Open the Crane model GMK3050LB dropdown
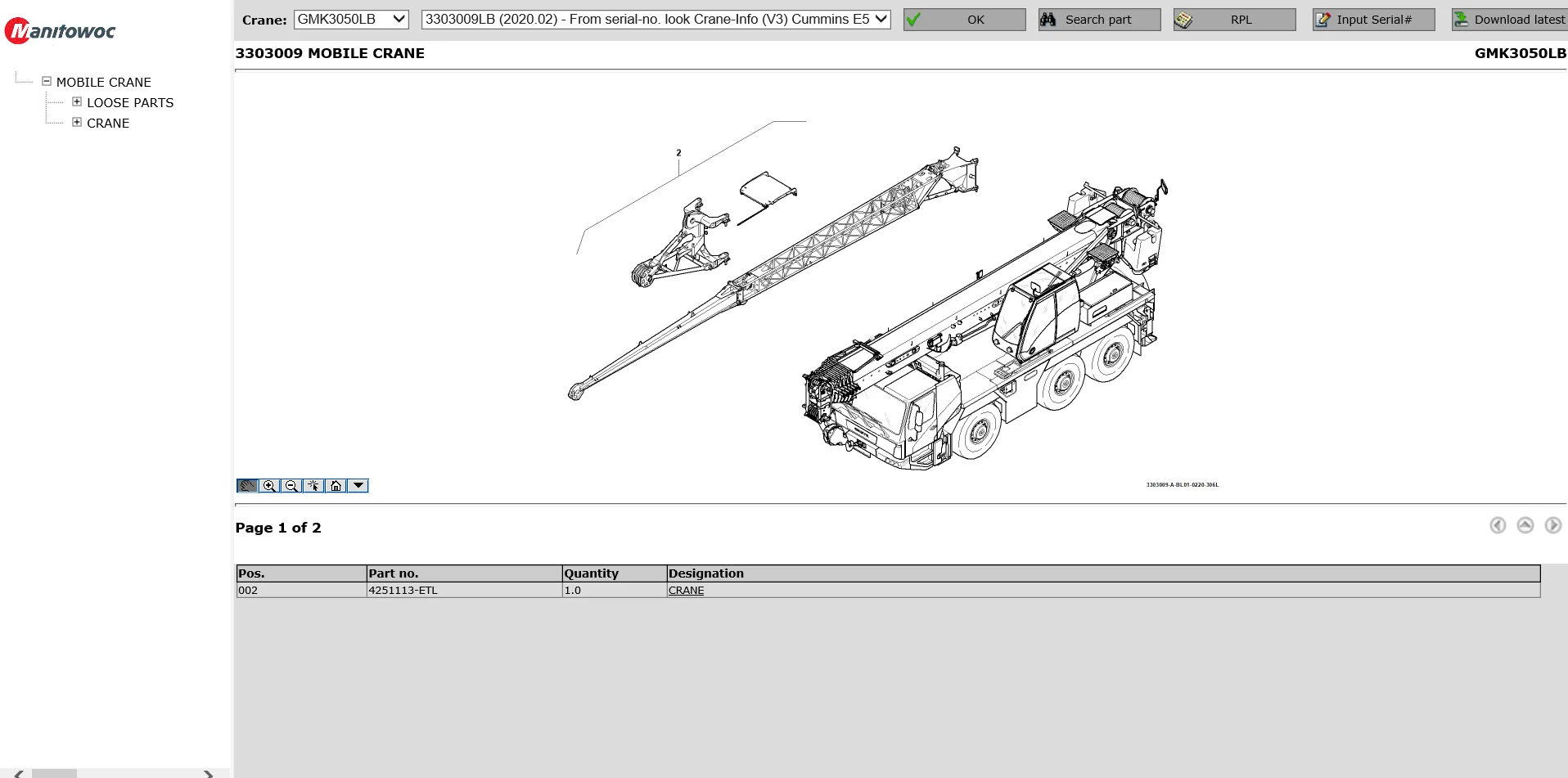1568x778 pixels. click(x=351, y=19)
